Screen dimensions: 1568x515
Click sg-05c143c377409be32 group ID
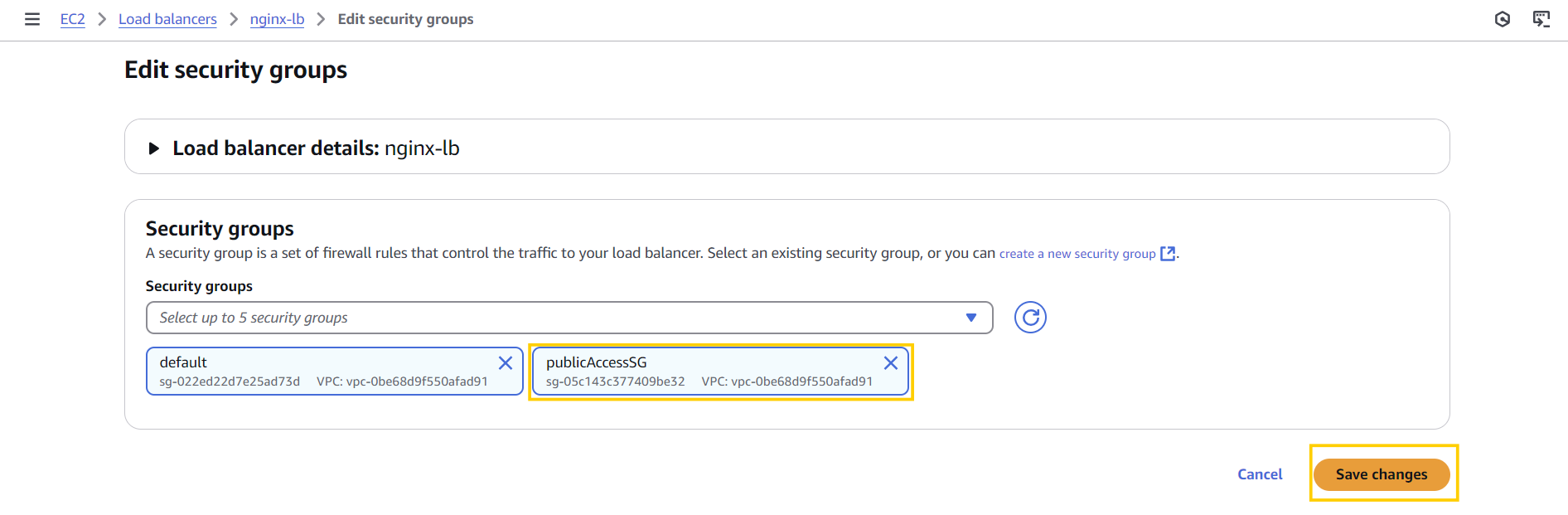click(616, 381)
